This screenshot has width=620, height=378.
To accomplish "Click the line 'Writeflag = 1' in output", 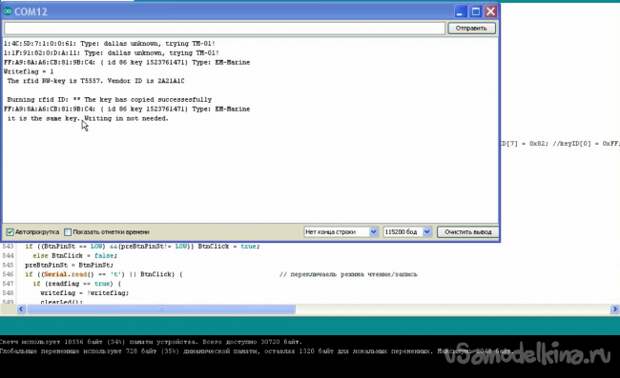I will [29, 72].
